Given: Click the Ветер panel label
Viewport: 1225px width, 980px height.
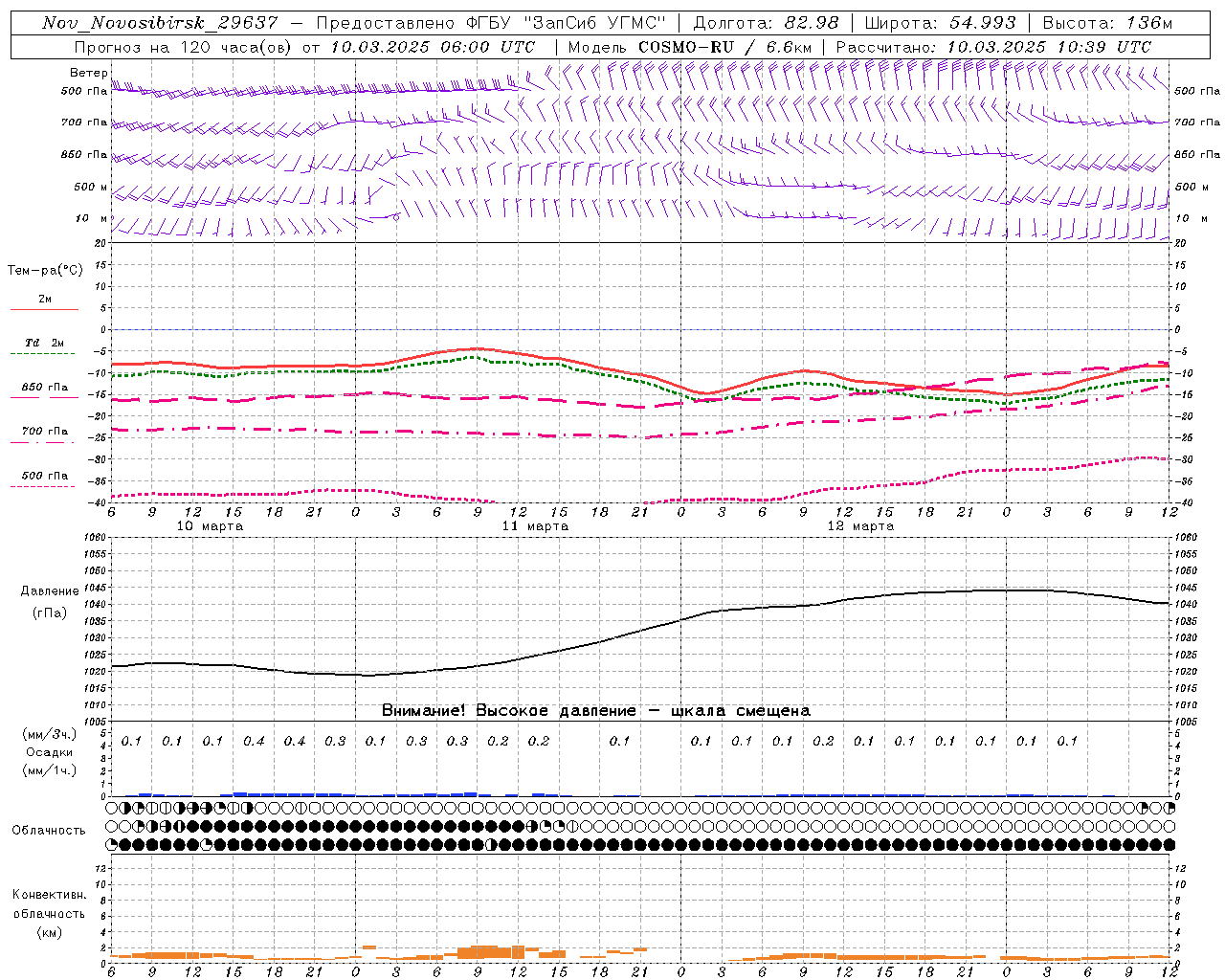Looking at the screenshot, I should [x=88, y=73].
